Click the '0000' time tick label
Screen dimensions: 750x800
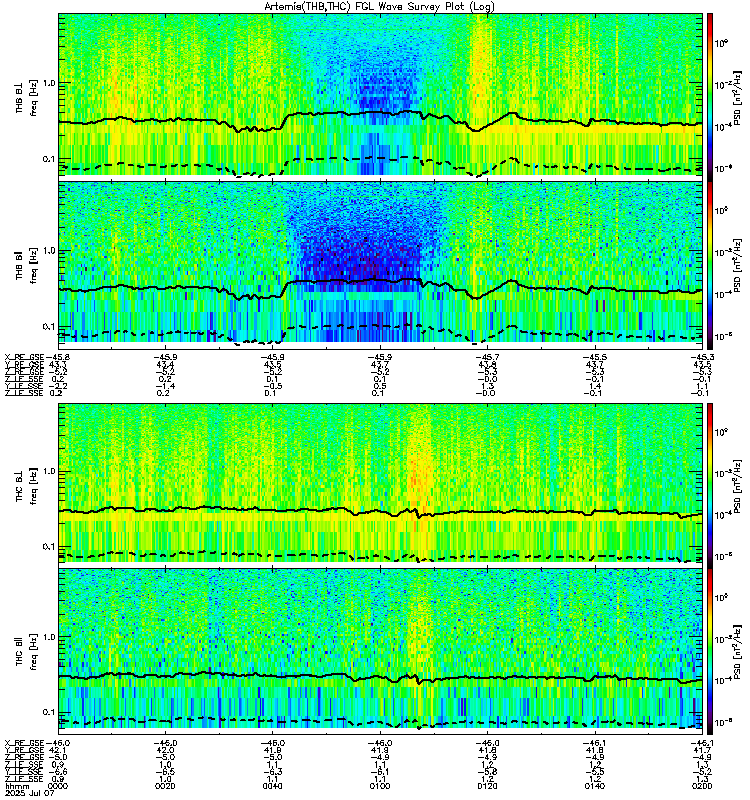tap(58, 786)
